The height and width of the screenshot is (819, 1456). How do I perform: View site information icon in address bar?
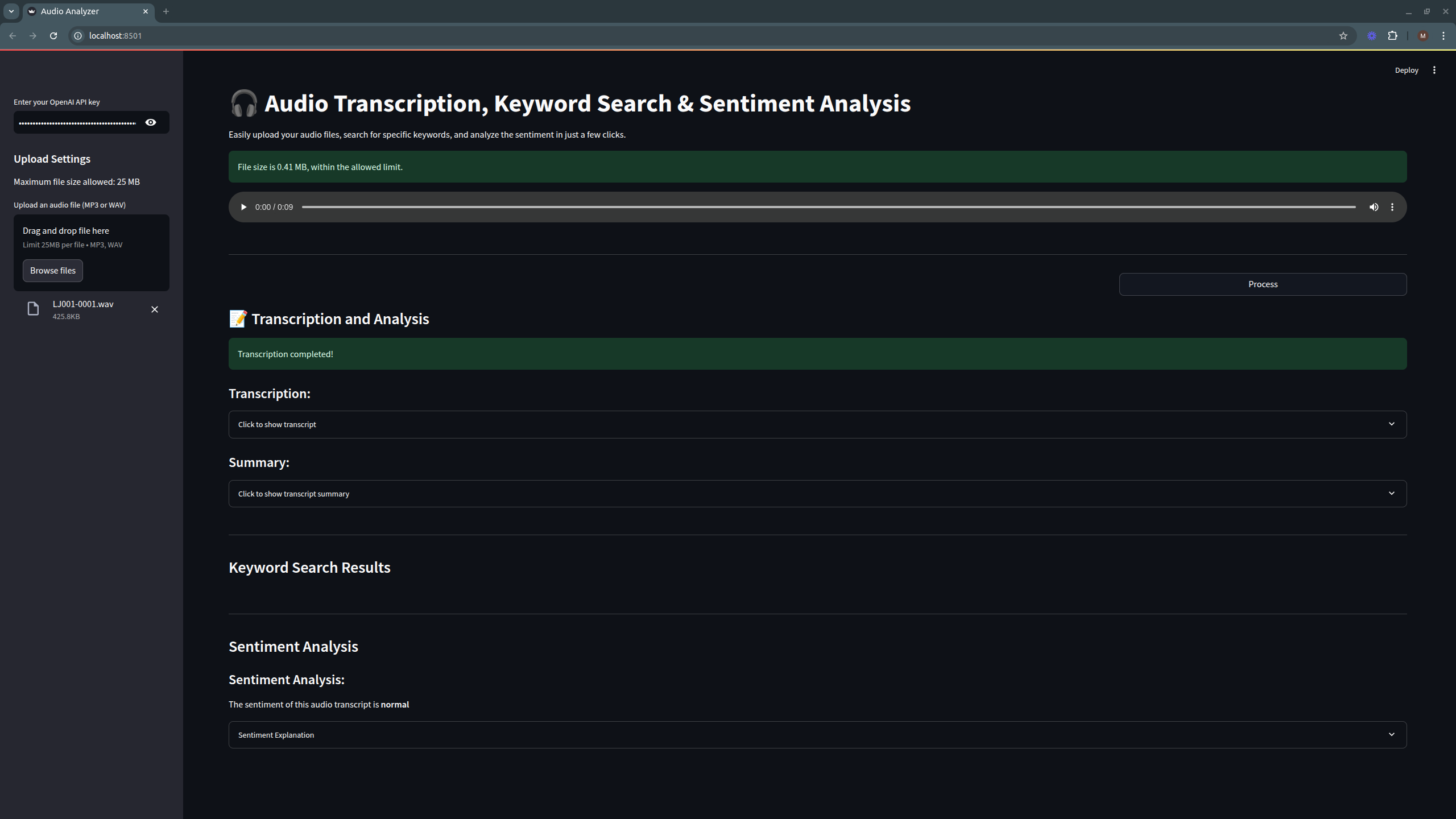(x=78, y=36)
